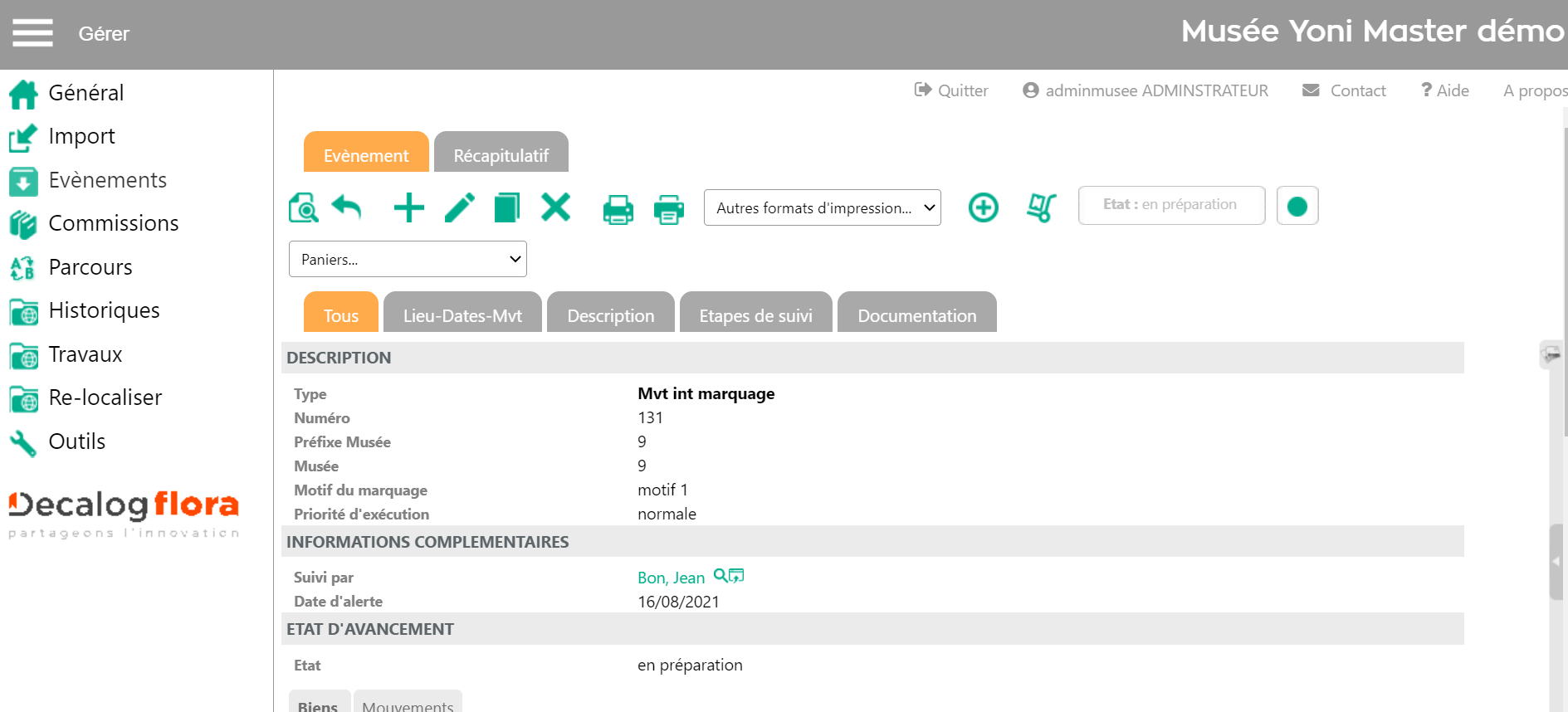Open Général in sidebar
The height and width of the screenshot is (712, 1568).
[86, 93]
